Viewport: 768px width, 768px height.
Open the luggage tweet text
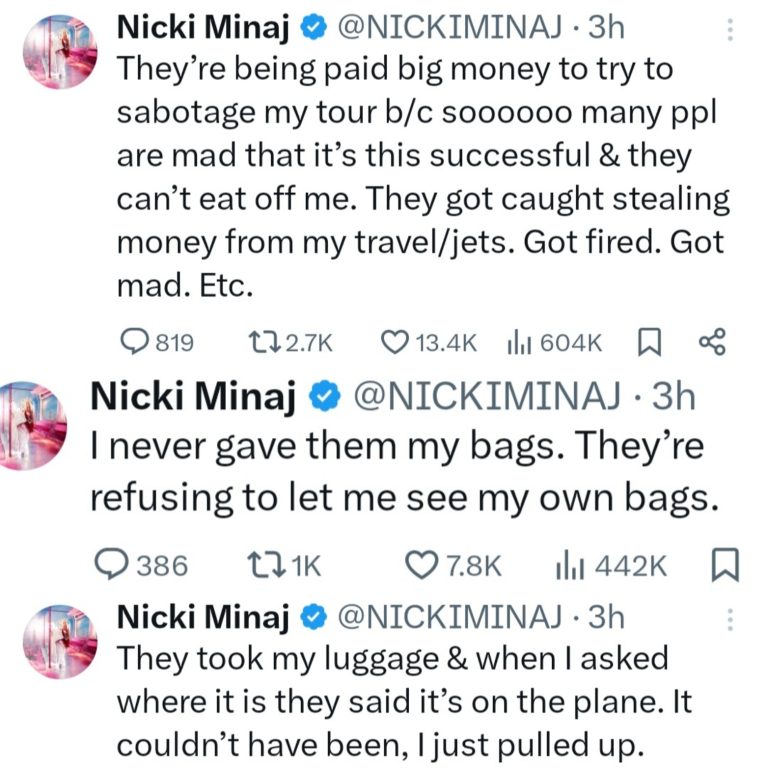pyautogui.click(x=400, y=702)
